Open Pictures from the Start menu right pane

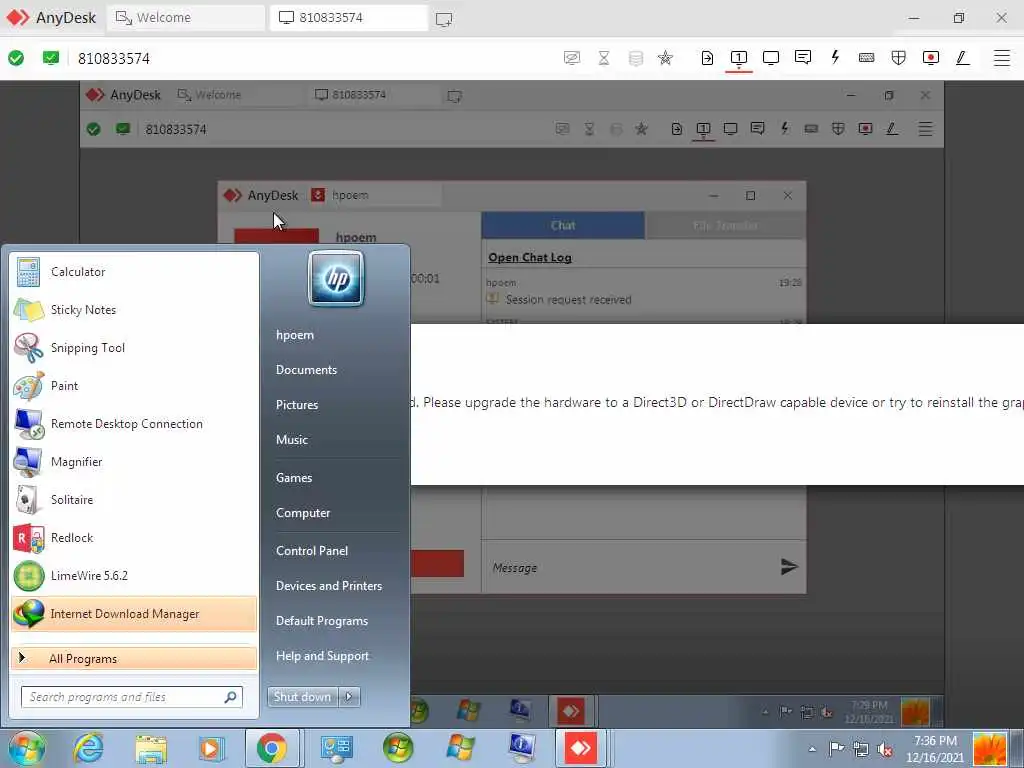pos(297,405)
